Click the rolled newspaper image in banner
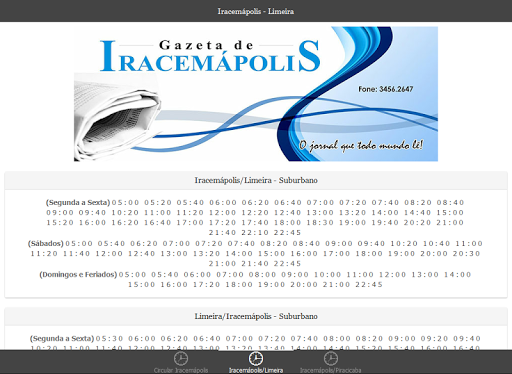Image resolution: width=512 pixels, height=374 pixels. pos(117,117)
